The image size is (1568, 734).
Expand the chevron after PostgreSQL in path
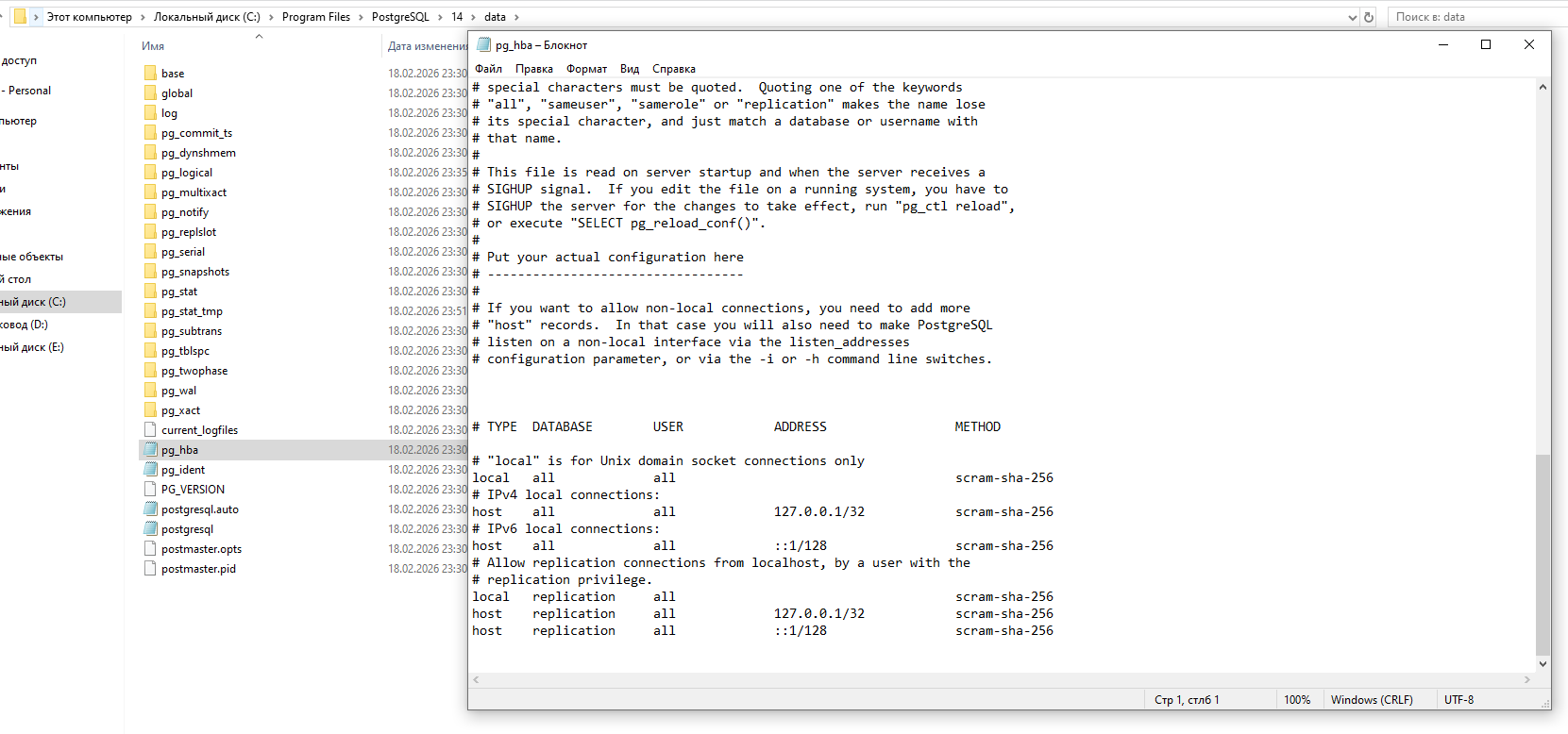point(440,17)
